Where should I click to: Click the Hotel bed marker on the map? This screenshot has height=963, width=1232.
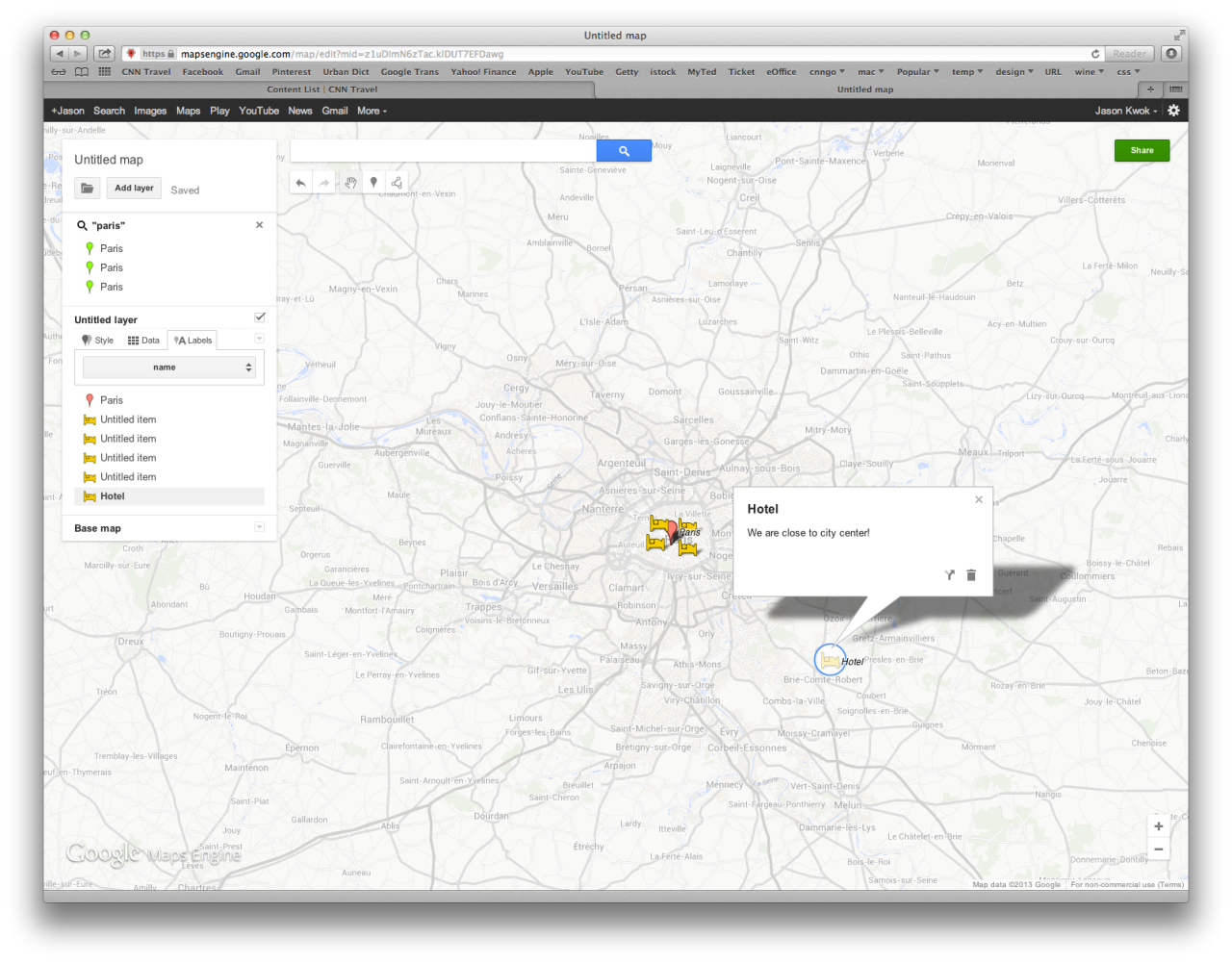pyautogui.click(x=830, y=660)
